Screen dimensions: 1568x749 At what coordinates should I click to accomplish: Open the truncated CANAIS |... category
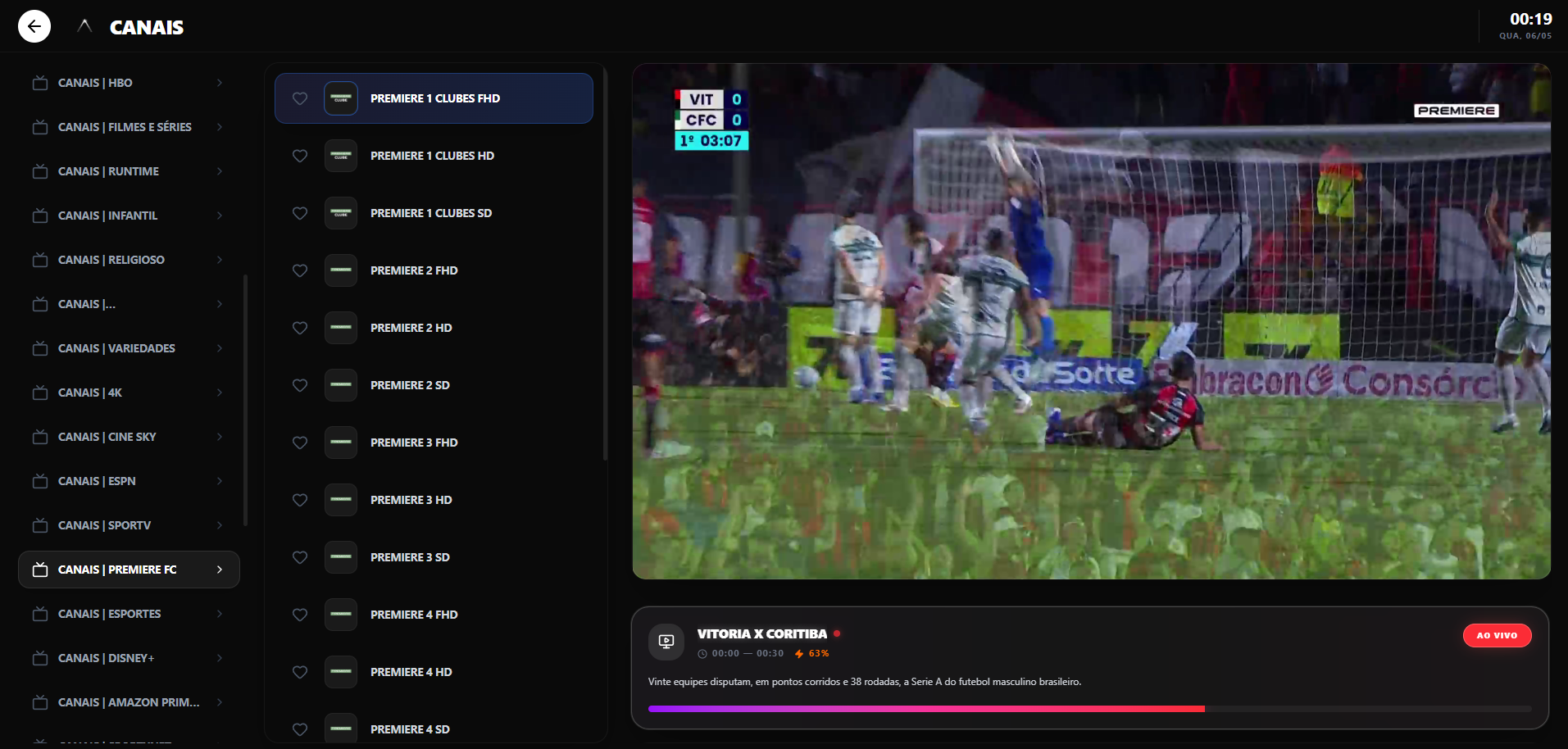pyautogui.click(x=129, y=304)
